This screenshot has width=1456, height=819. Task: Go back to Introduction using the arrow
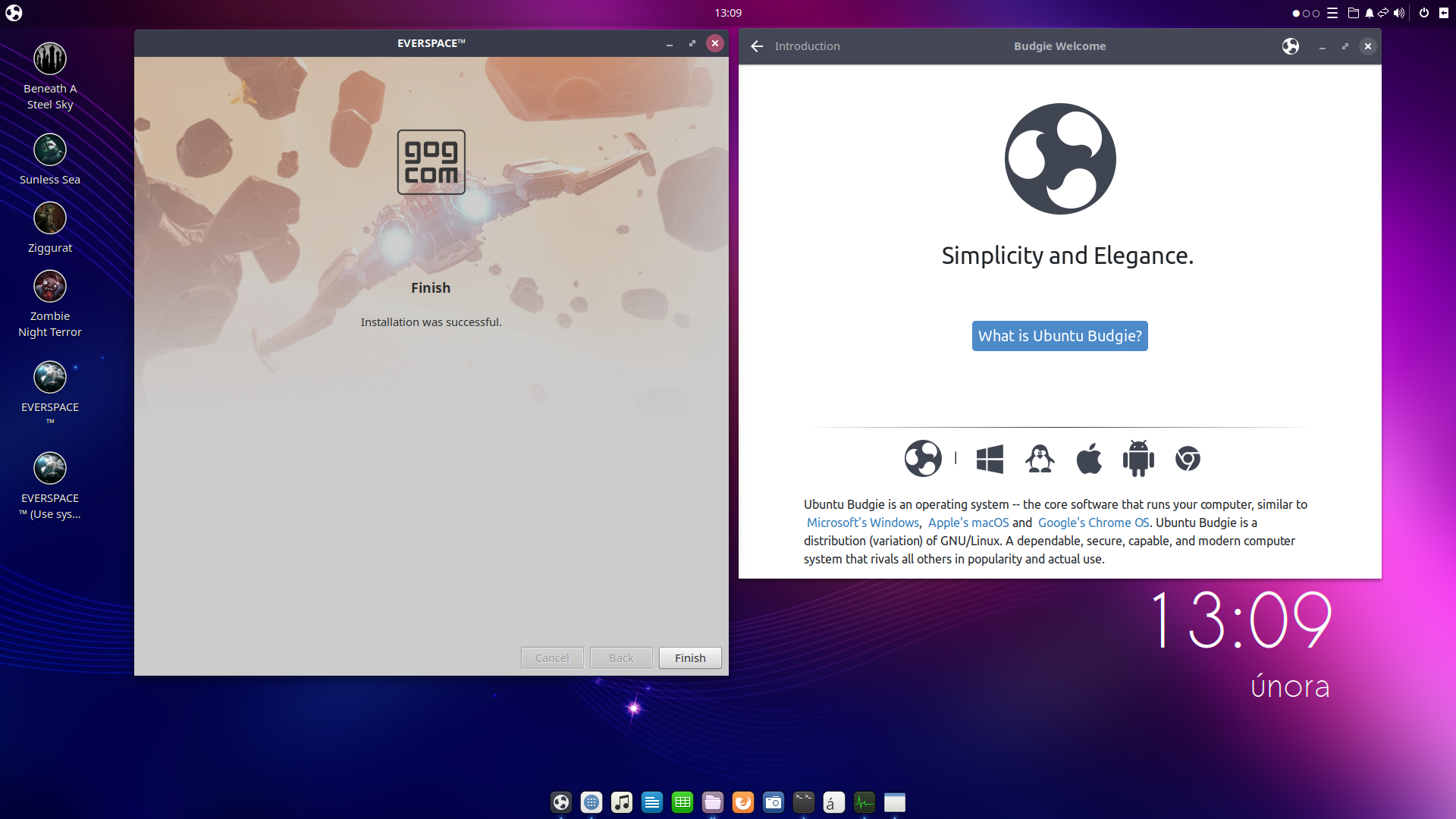coord(757,46)
